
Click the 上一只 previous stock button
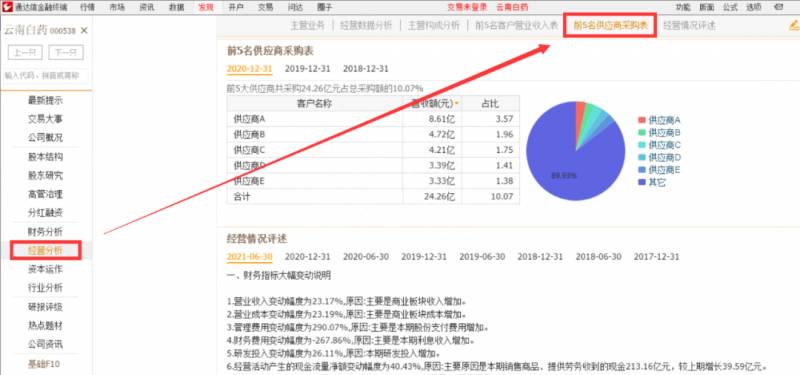tap(25, 52)
